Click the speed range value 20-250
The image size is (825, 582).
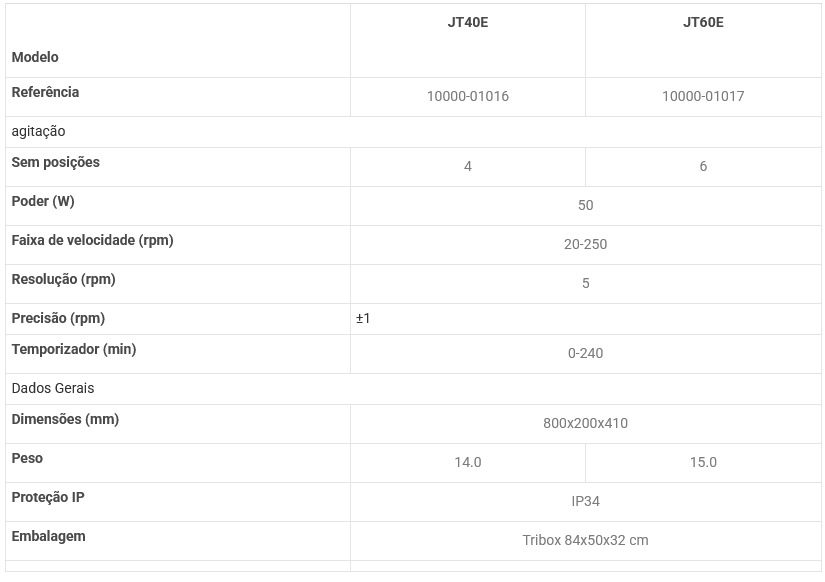pos(585,244)
